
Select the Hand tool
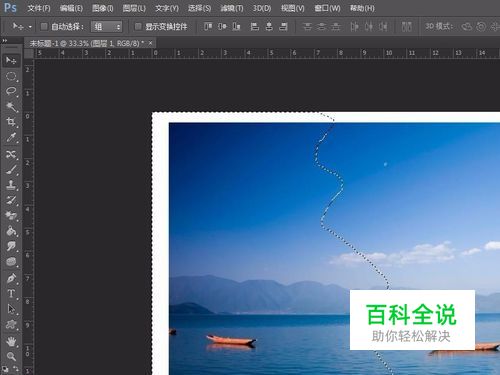point(11,341)
